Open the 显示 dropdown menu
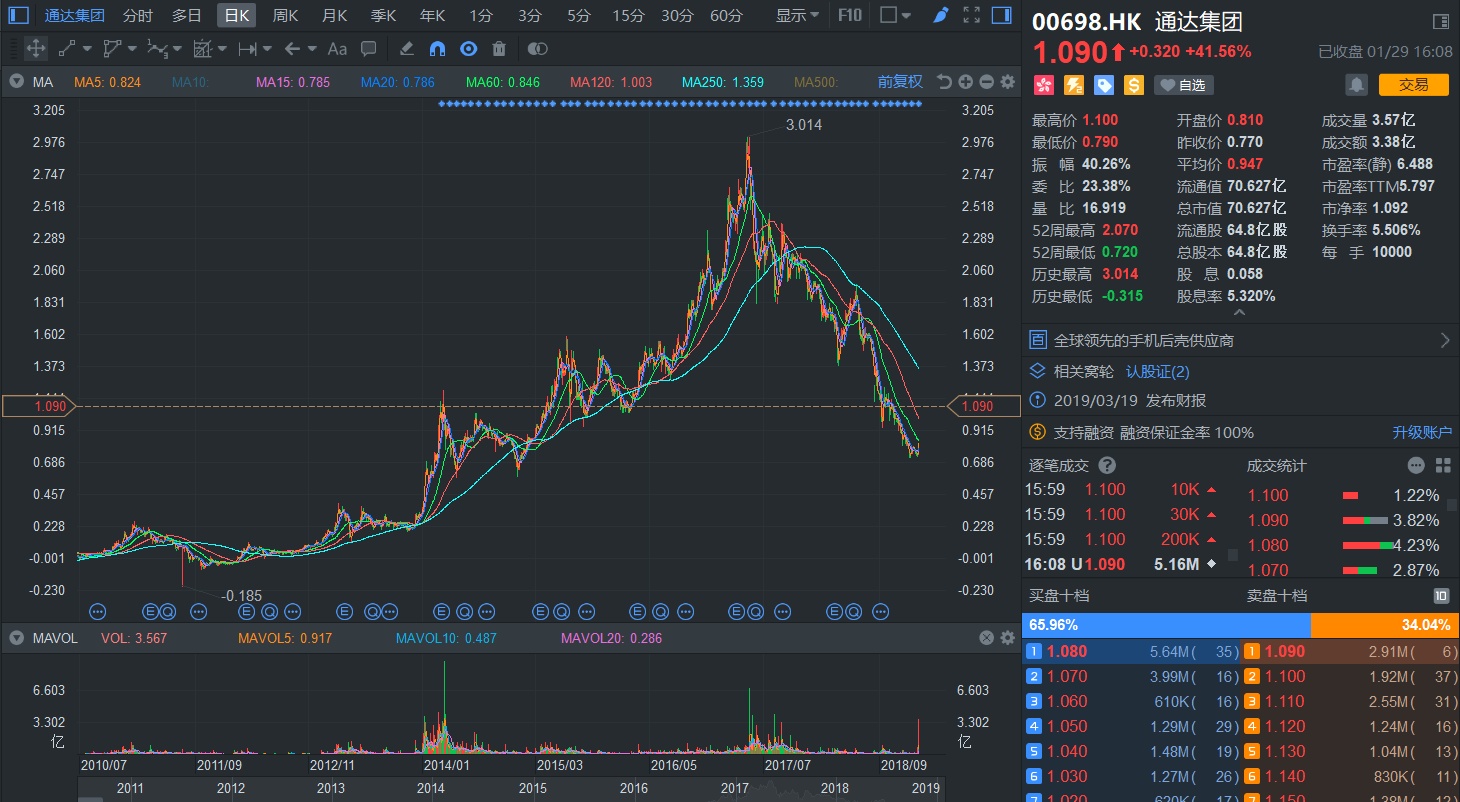This screenshot has height=802, width=1460. point(797,15)
